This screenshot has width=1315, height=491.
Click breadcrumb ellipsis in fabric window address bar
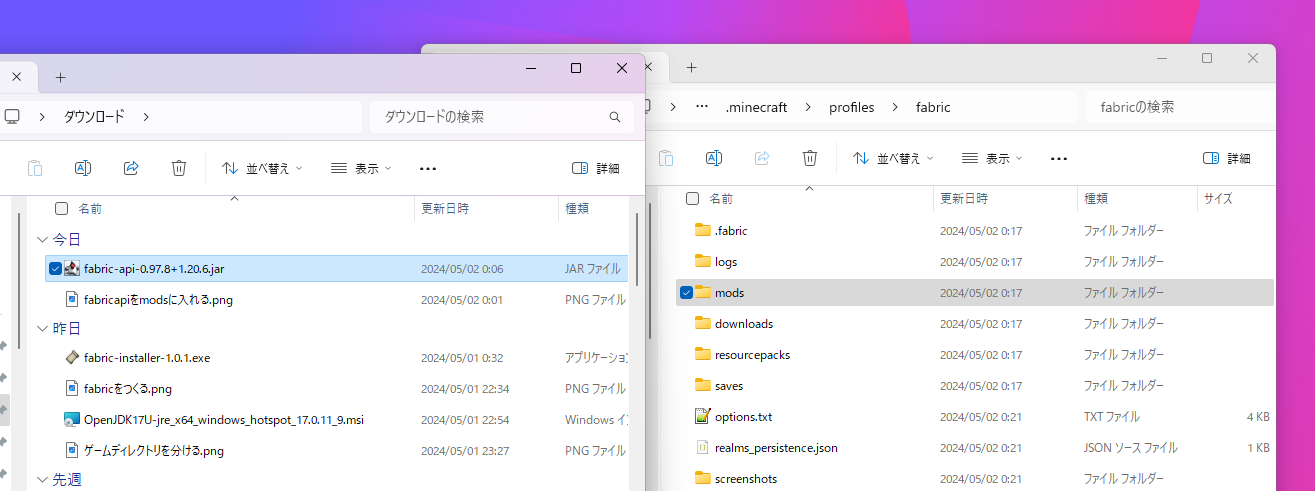(702, 107)
